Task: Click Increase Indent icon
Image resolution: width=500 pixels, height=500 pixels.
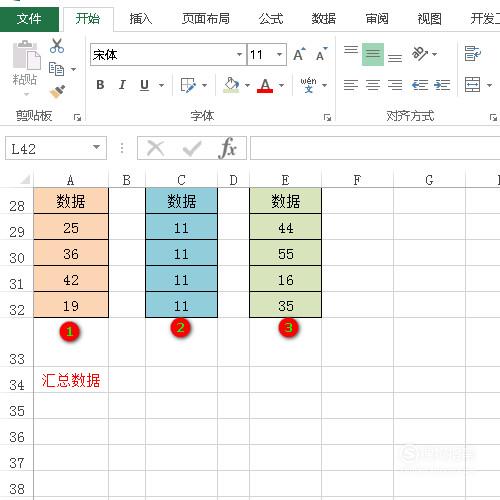Action: click(442, 85)
